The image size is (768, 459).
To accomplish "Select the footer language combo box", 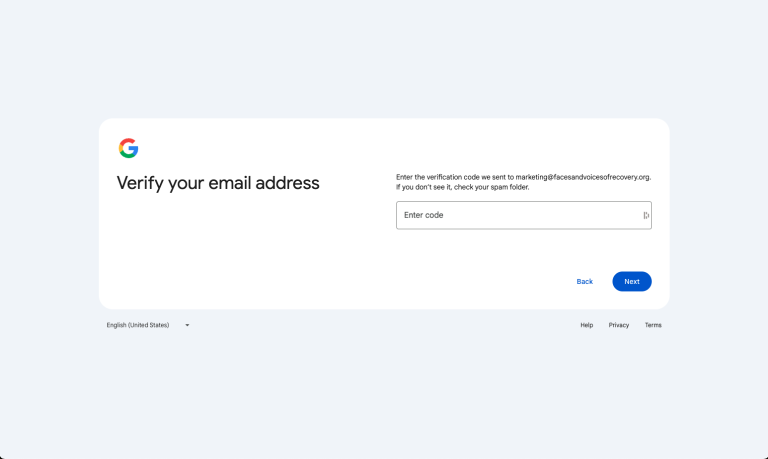I will (x=148, y=325).
